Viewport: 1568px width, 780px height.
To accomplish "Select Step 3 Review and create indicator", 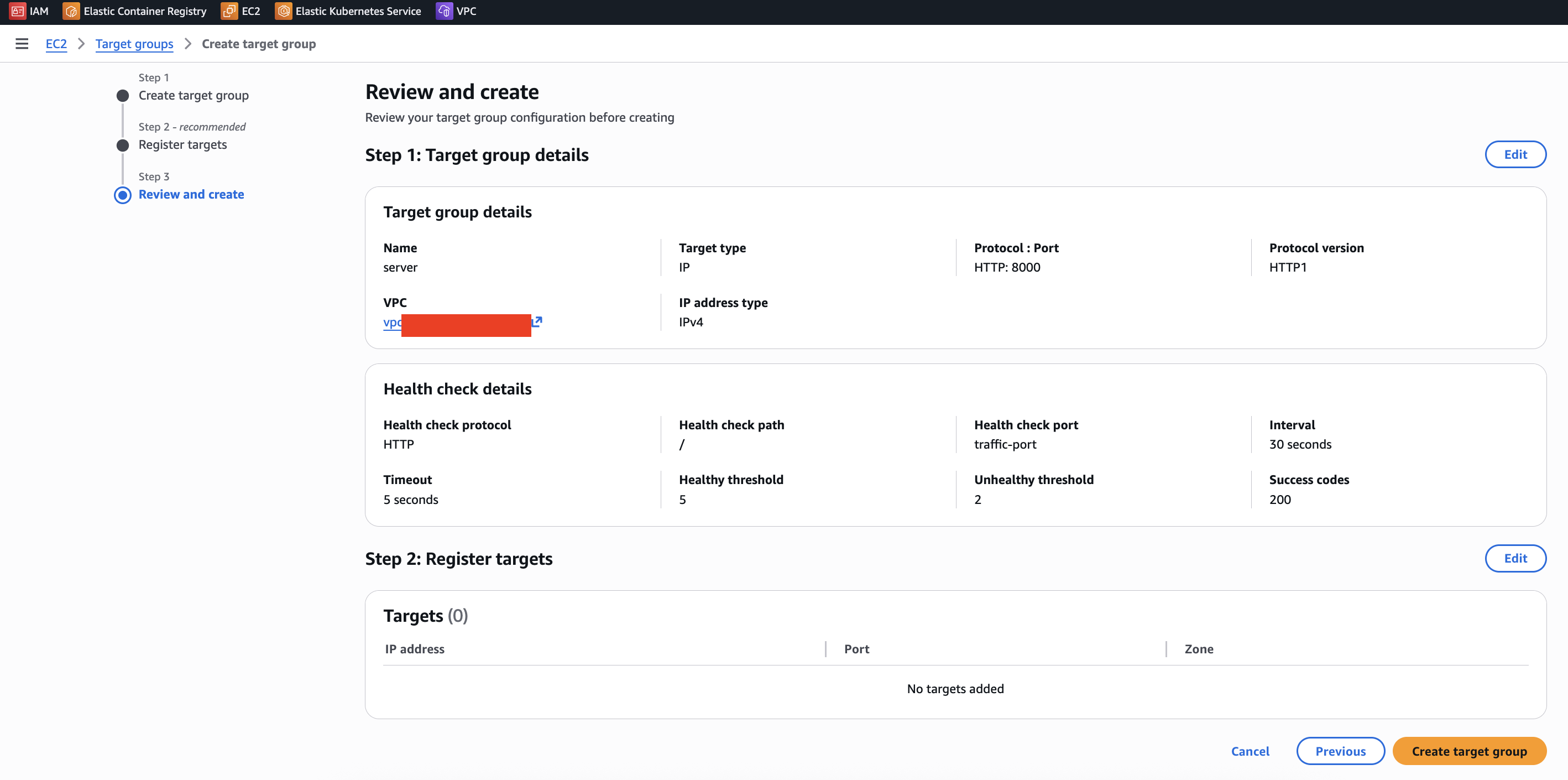I will click(123, 195).
